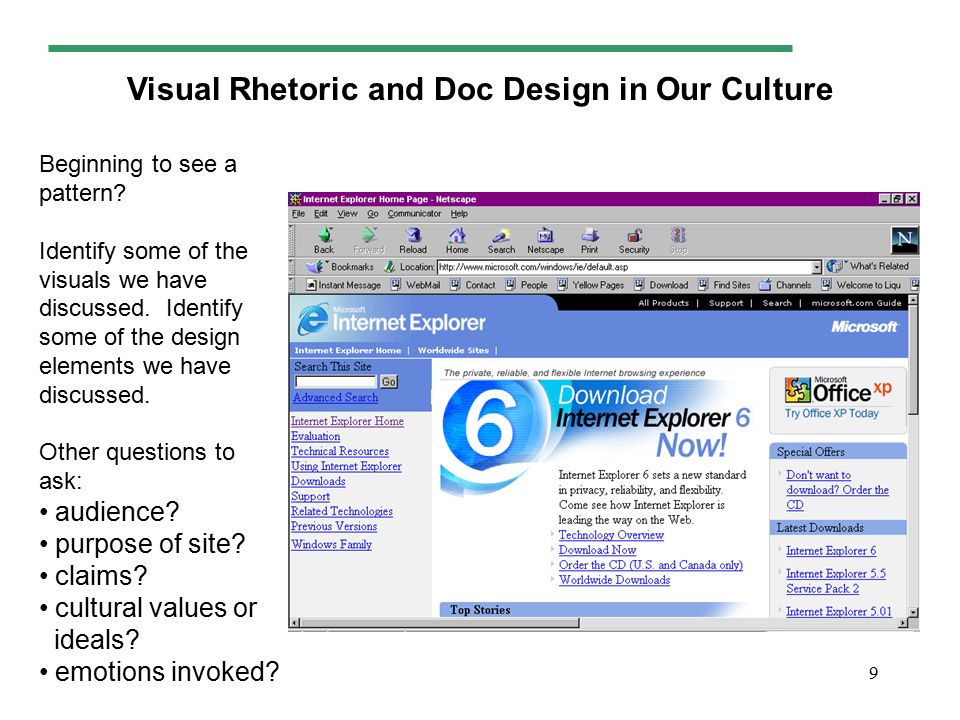Click the Worldwide Downloads link

click(614, 580)
